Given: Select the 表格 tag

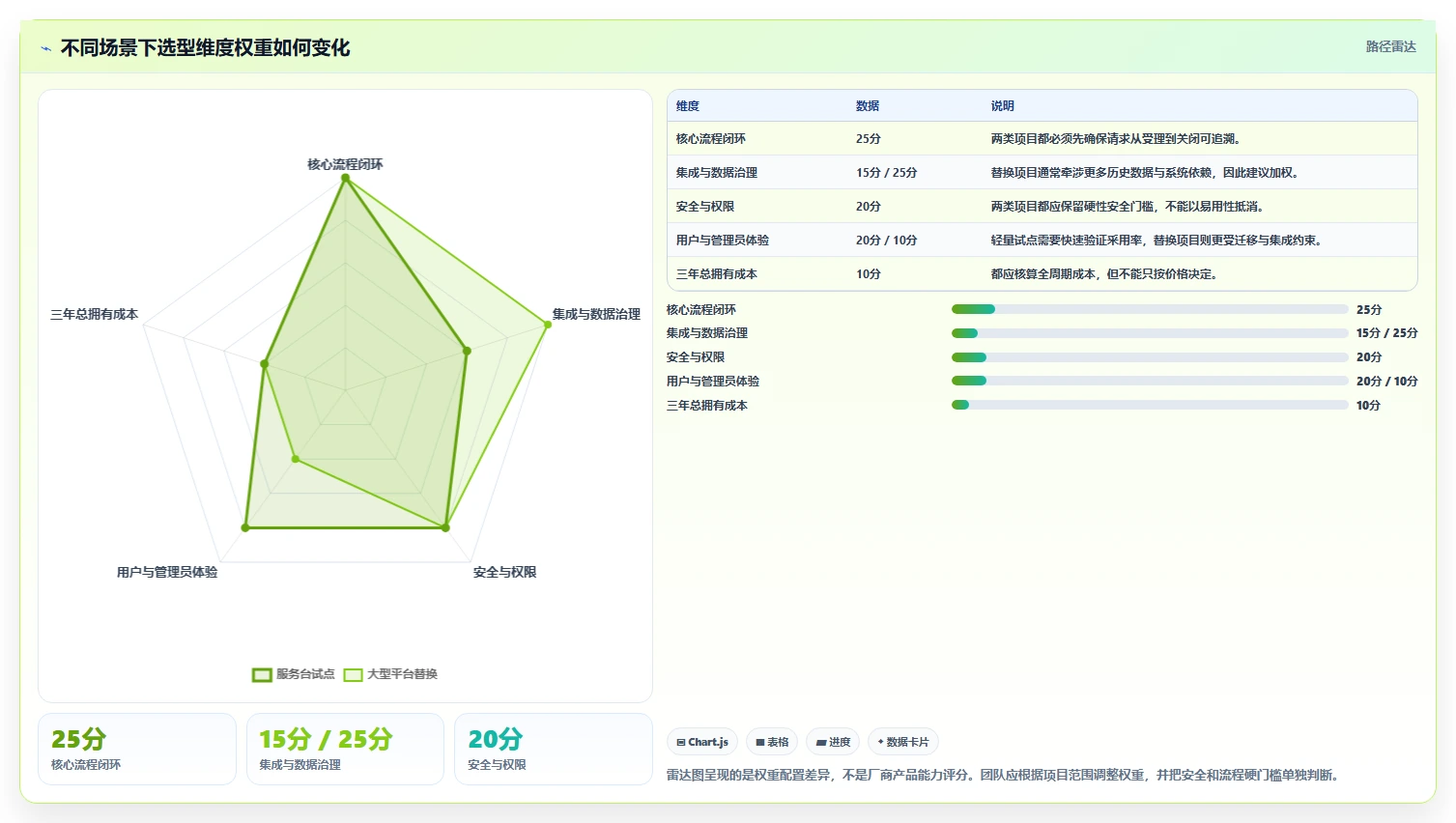Looking at the screenshot, I should pos(772,742).
